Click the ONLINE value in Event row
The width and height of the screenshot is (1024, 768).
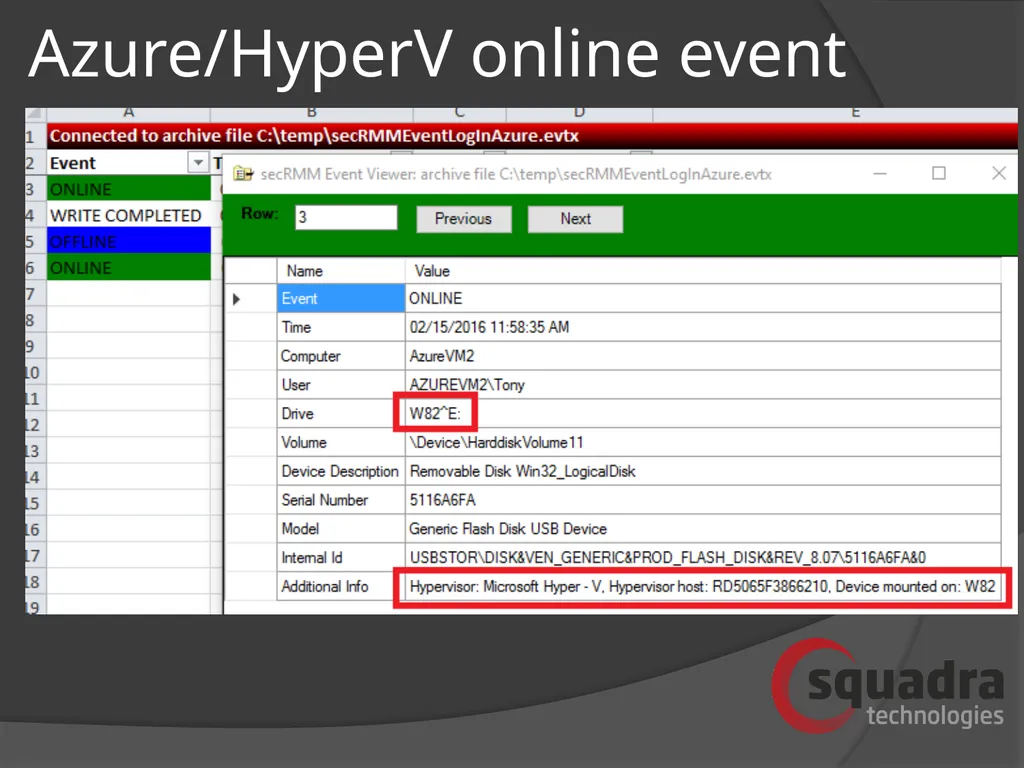[703, 298]
